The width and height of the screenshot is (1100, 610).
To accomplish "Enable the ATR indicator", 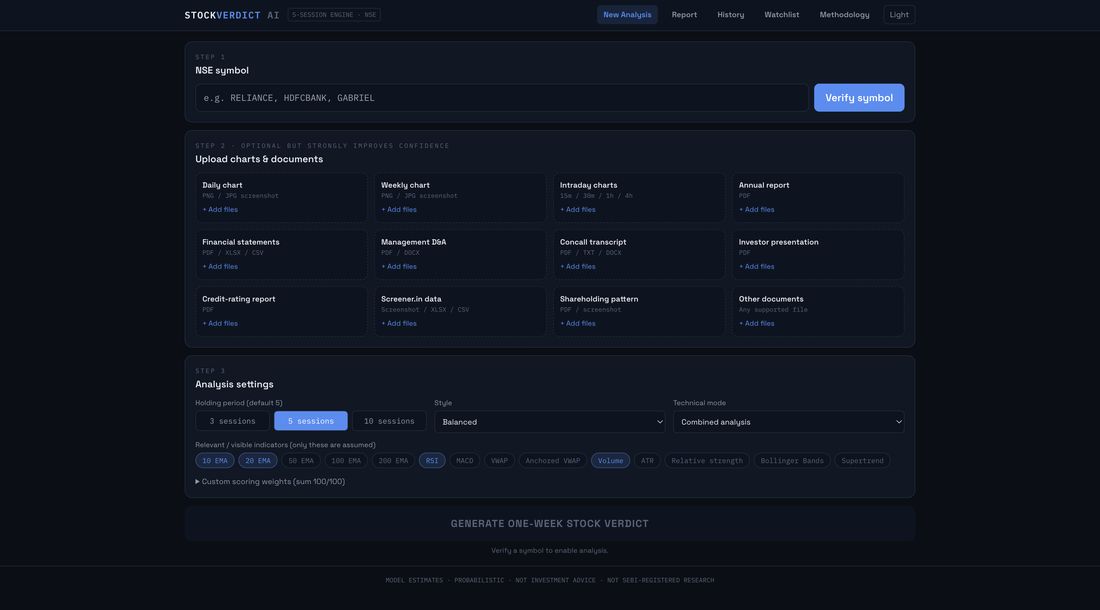I will (647, 461).
